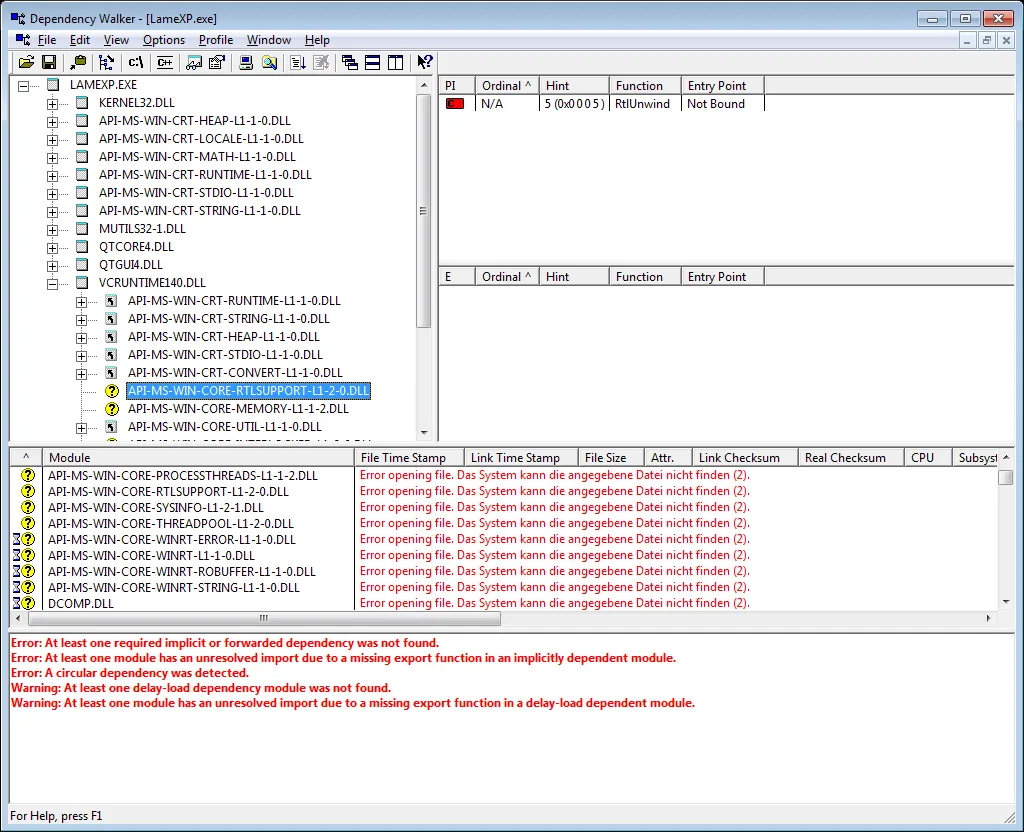Screen dimensions: 1024x832
Task: Open the File menu
Action: (x=46, y=40)
